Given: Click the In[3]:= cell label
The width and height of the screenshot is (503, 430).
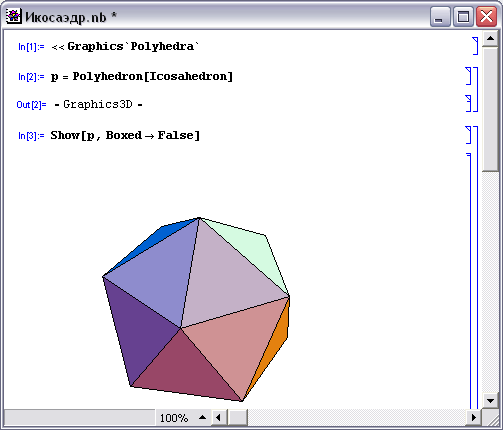Looking at the screenshot, I should (31, 136).
